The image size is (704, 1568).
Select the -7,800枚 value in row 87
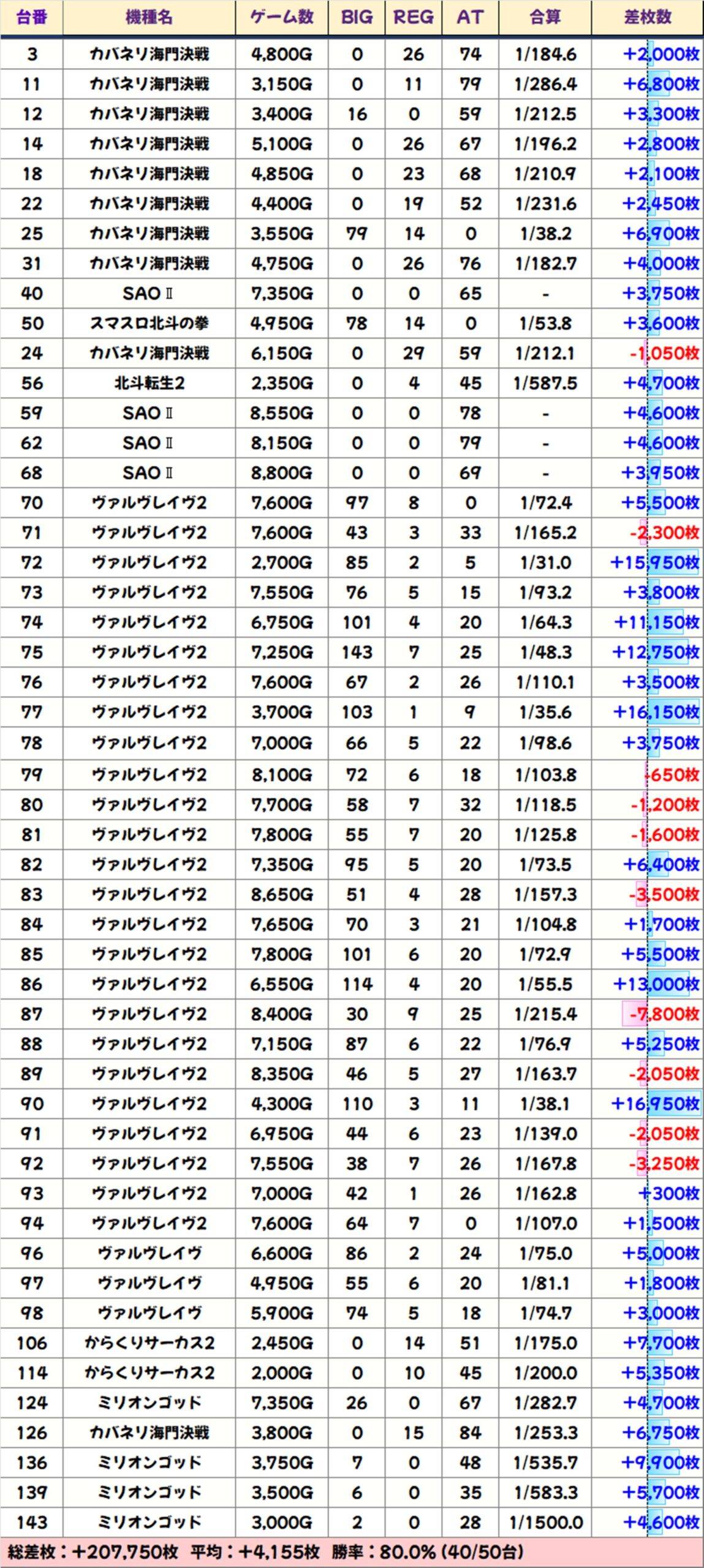tap(665, 1014)
